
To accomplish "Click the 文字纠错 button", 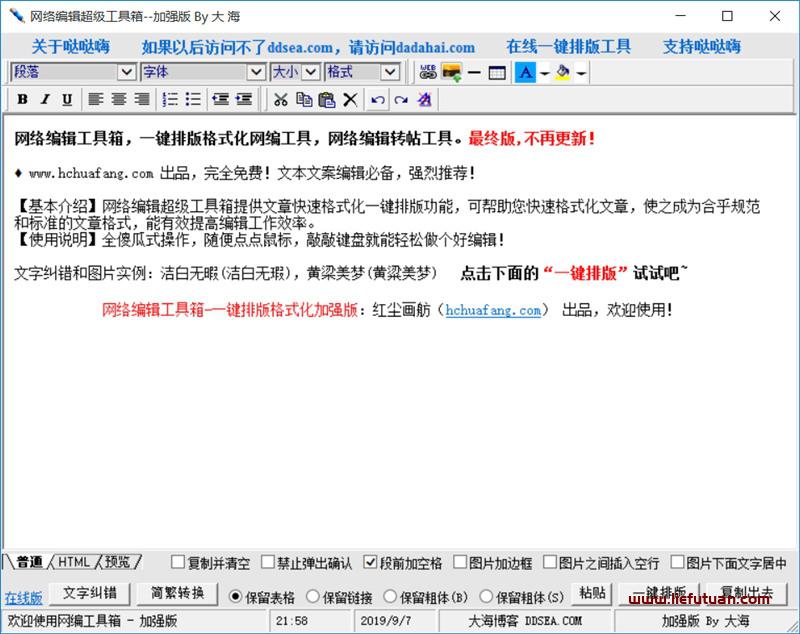I will (x=89, y=593).
